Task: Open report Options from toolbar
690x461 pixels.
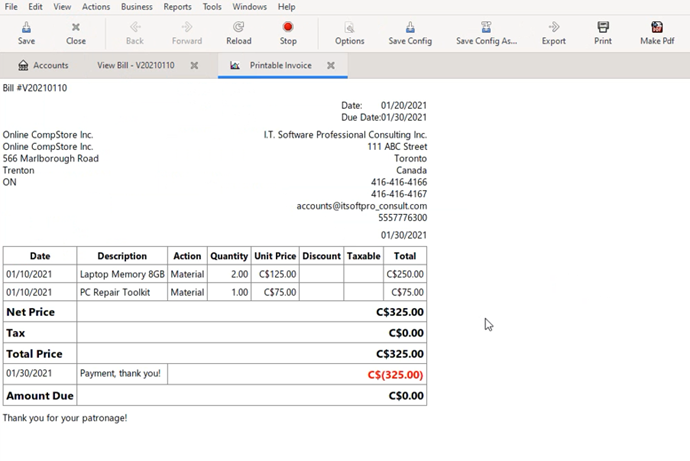Action: click(x=349, y=33)
